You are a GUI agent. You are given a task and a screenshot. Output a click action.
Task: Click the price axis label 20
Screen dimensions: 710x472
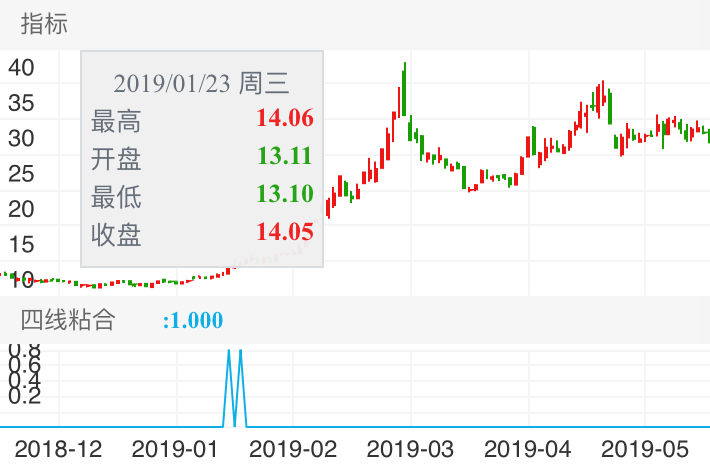tap(21, 209)
